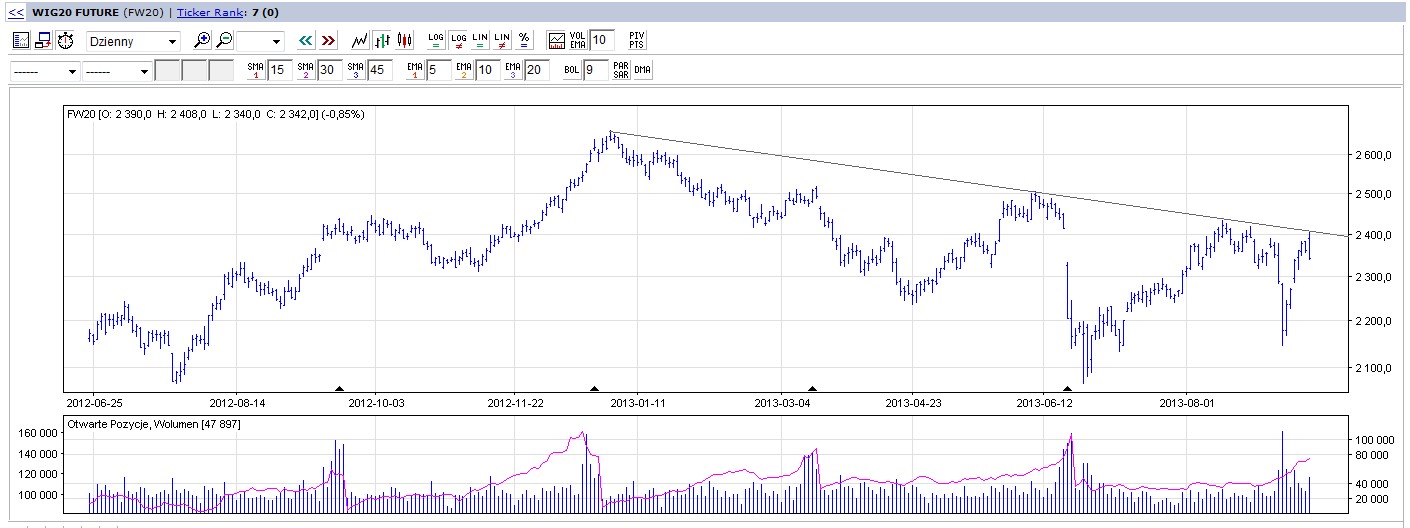Open the Dzienny interval dropdown
Image resolution: width=1410 pixels, height=528 pixels.
click(133, 41)
